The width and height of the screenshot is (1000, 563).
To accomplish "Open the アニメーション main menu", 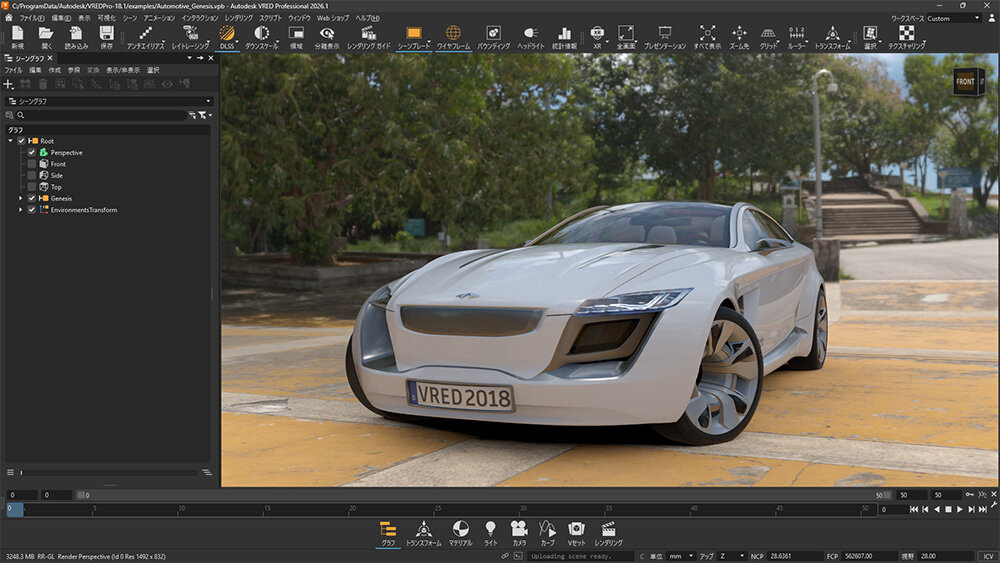I will coord(159,18).
